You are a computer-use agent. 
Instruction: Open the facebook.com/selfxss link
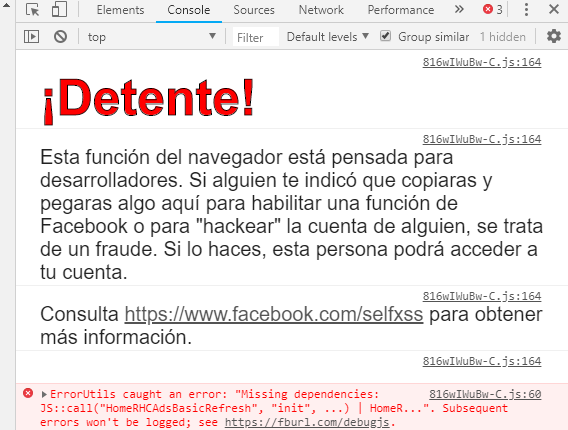click(x=274, y=314)
